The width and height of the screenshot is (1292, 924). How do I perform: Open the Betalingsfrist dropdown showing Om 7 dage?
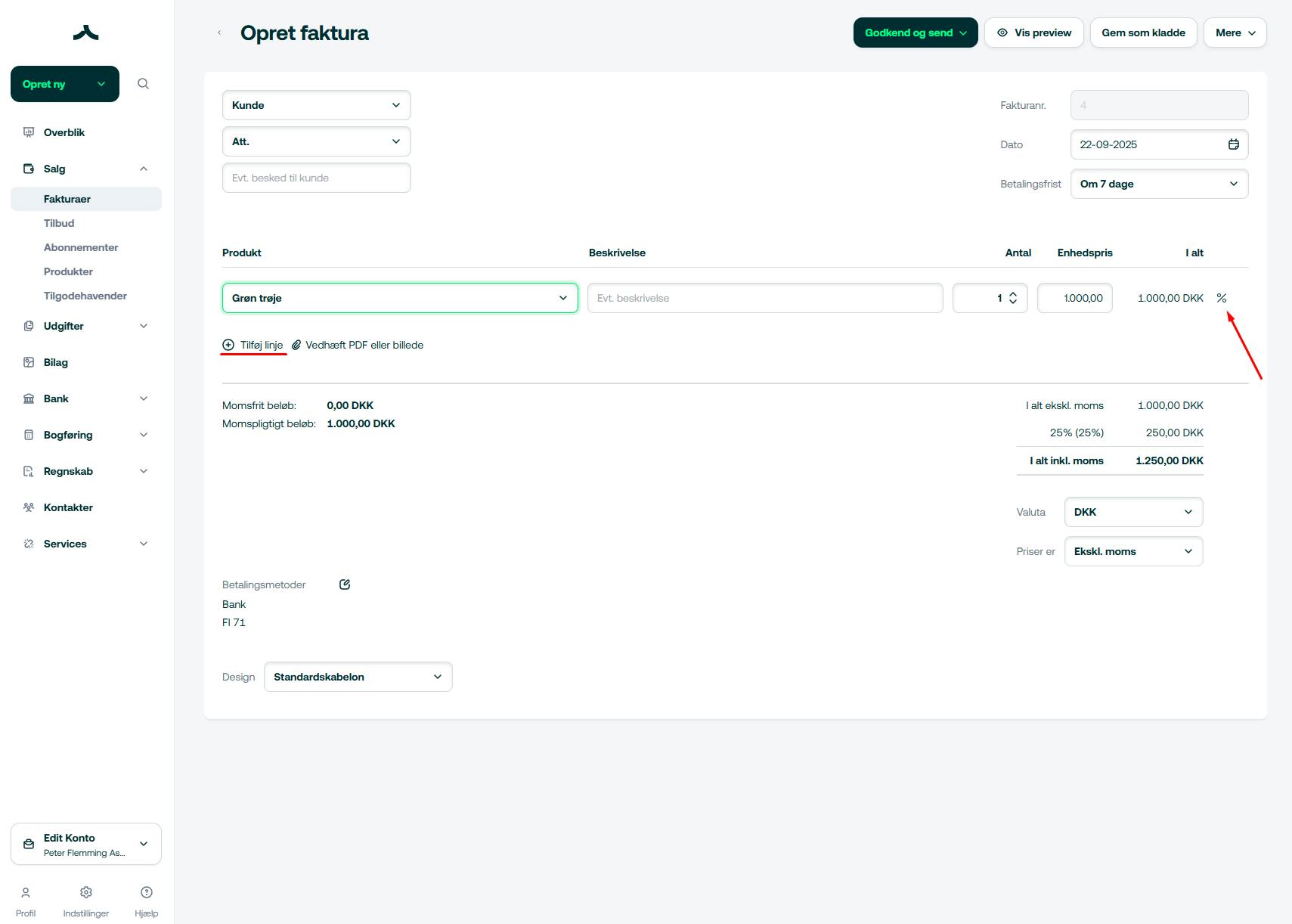(1159, 184)
